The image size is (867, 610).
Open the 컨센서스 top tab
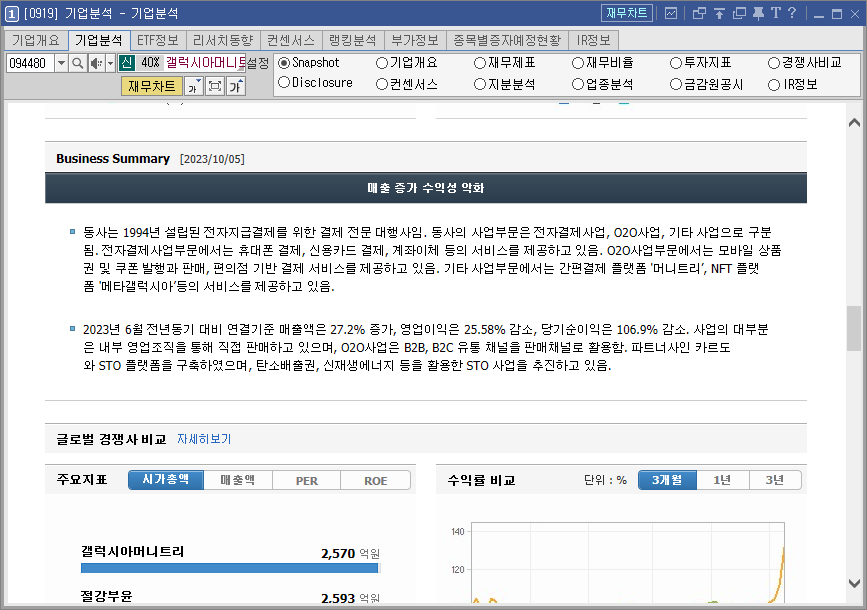pos(291,40)
